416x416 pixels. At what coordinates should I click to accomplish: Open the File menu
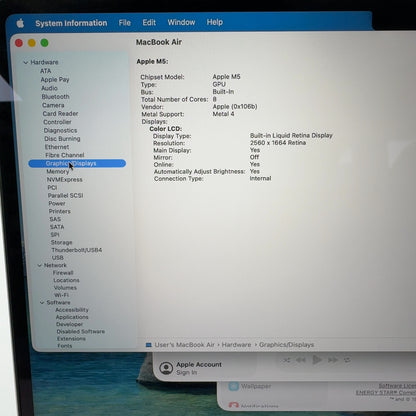(x=125, y=23)
